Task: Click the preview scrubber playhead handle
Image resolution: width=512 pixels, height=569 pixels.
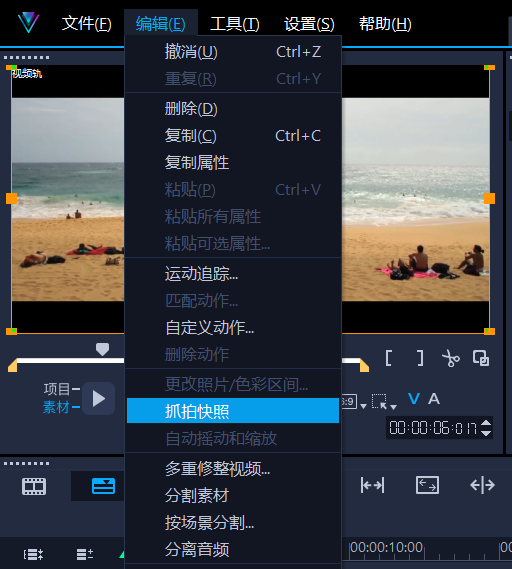Action: tap(102, 349)
